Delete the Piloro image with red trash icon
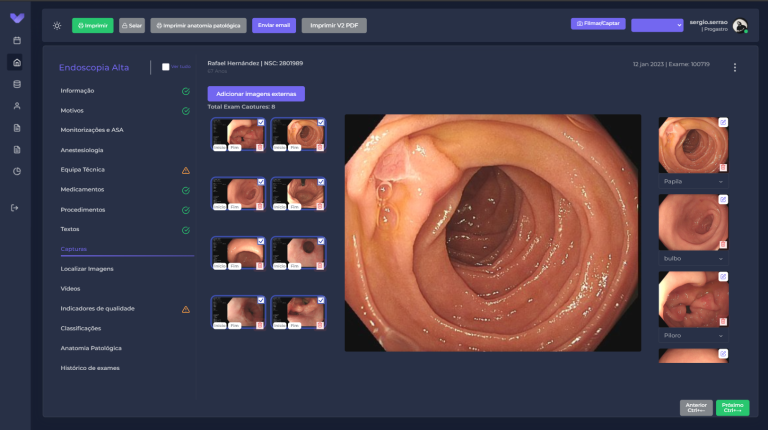Viewport: 768px width, 430px height. point(723,322)
